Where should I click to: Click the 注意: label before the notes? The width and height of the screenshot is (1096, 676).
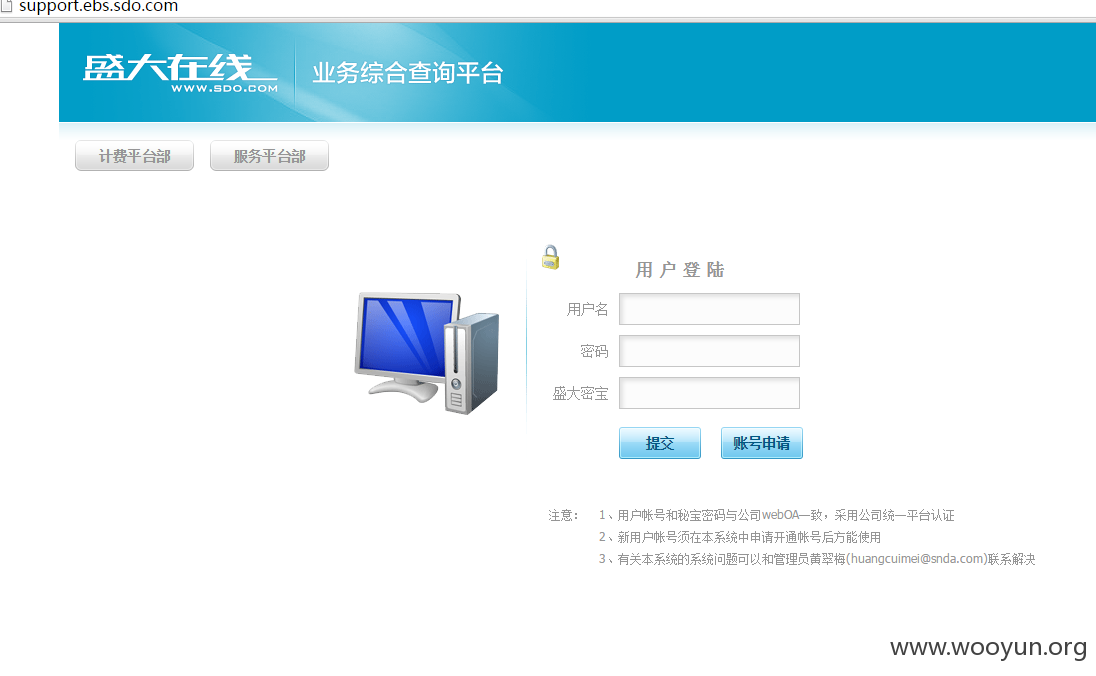coord(563,515)
